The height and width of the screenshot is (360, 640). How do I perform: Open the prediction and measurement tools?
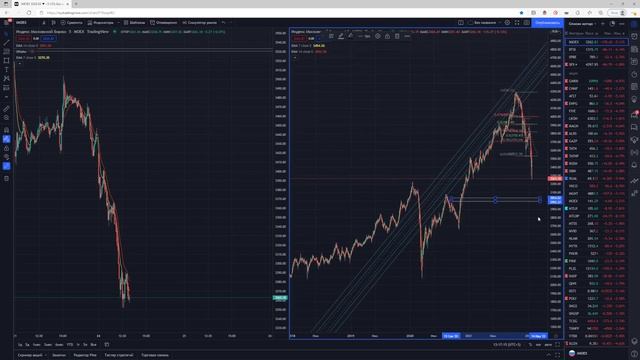6,87
